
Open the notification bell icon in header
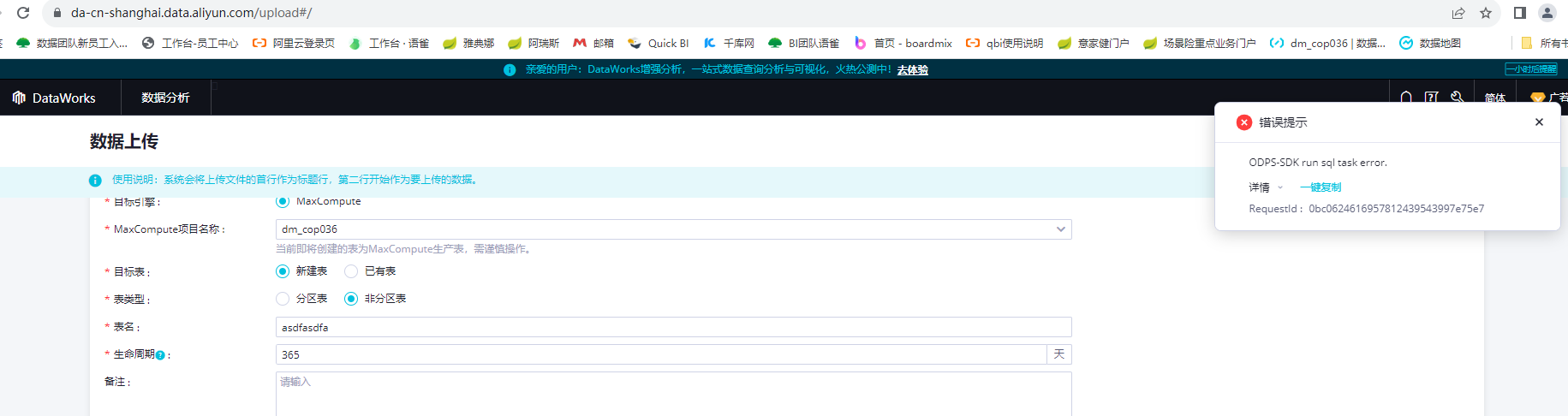pos(1406,98)
